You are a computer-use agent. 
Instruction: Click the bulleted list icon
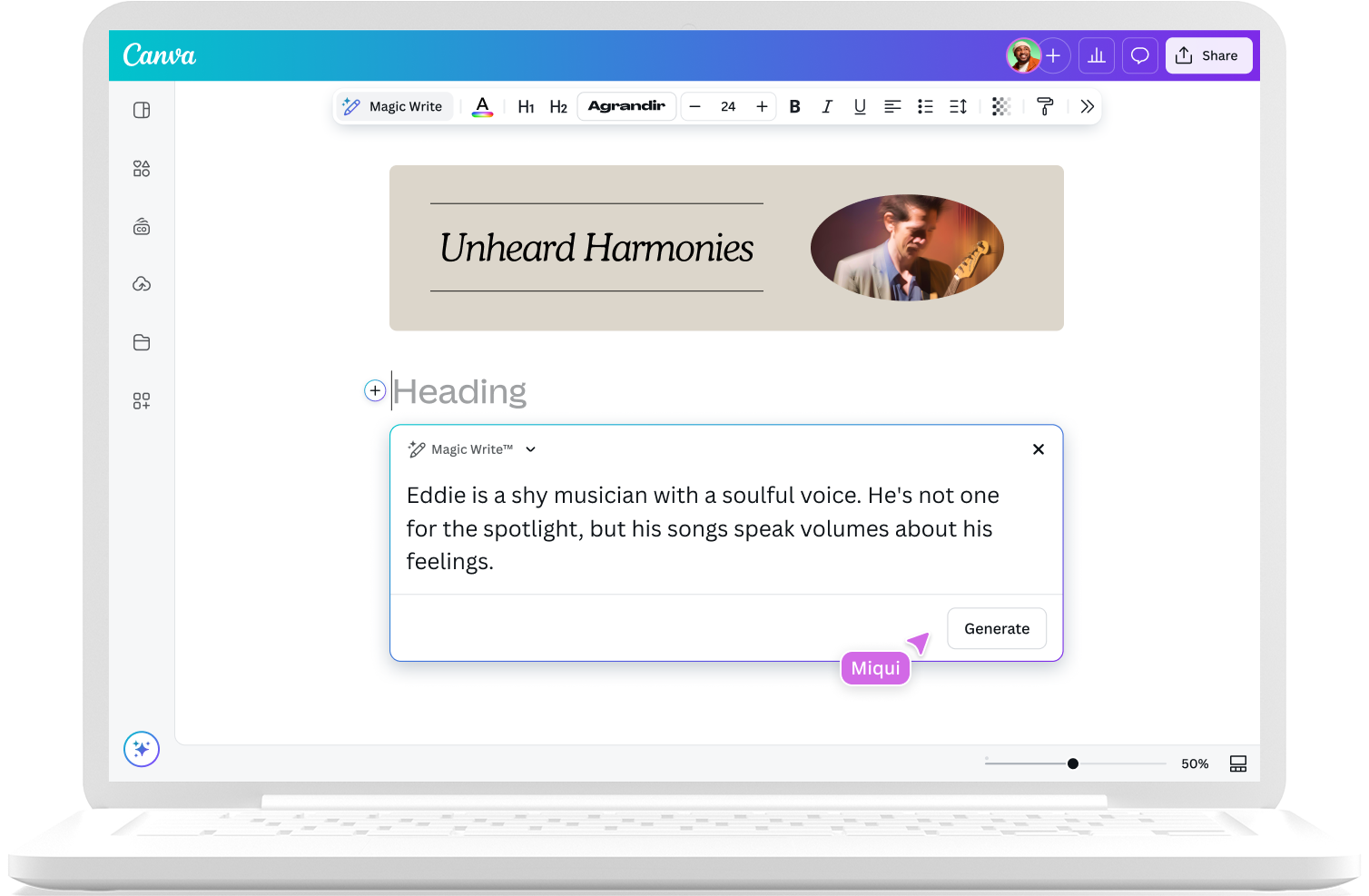pos(925,107)
